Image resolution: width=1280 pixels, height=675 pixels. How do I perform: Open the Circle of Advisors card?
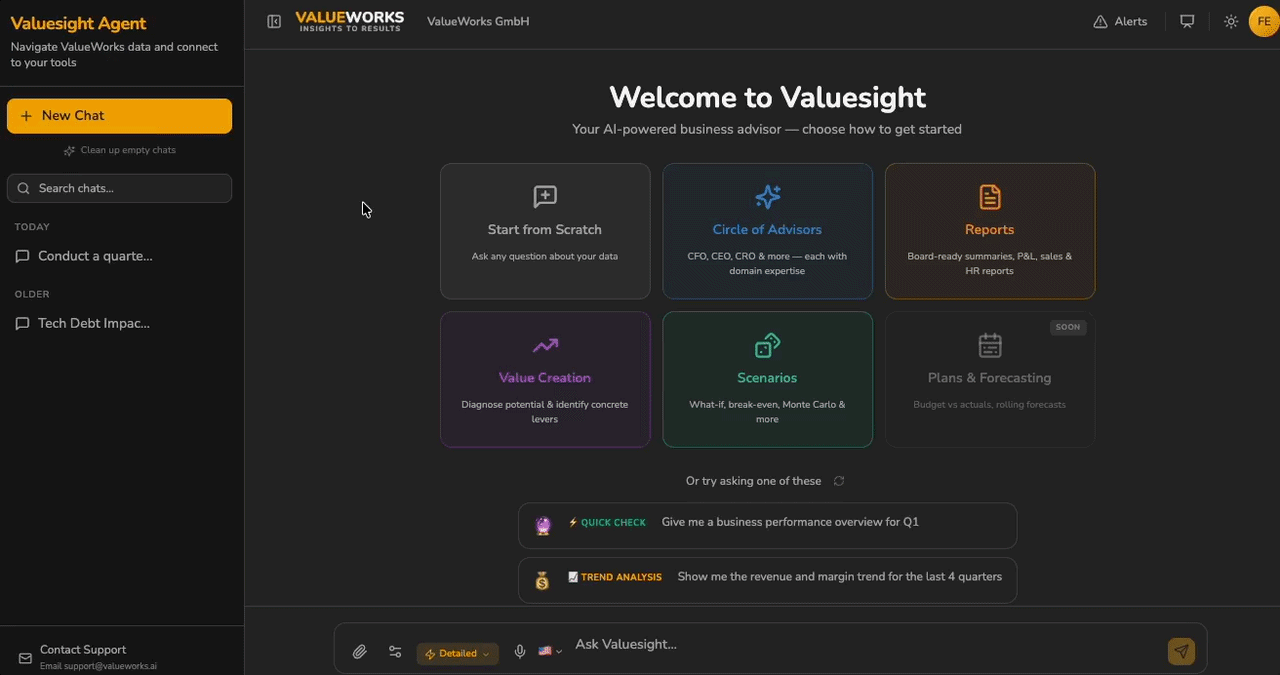click(767, 231)
